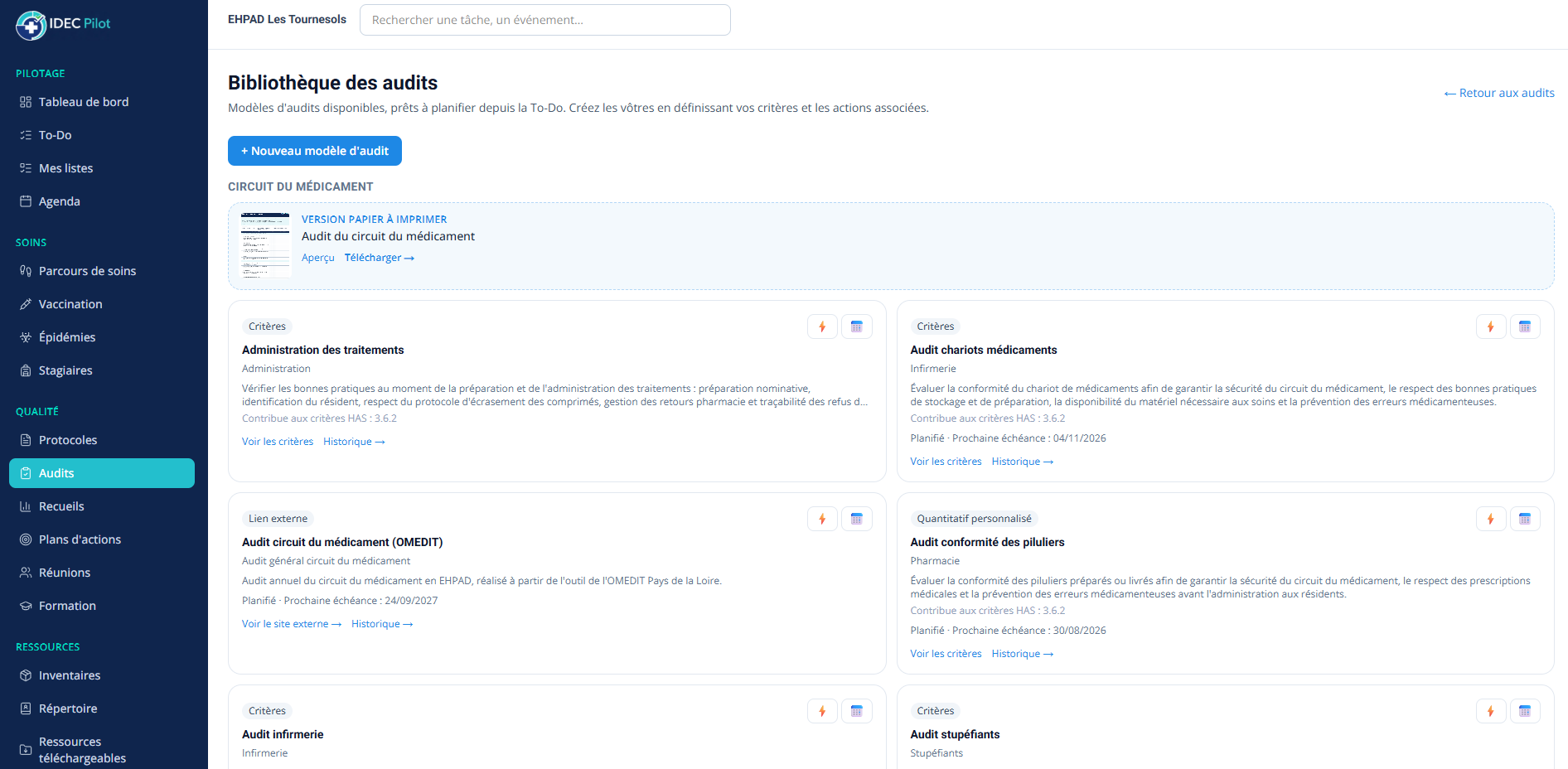Click calendar icon on Audit stupéfiants card

click(x=1525, y=711)
